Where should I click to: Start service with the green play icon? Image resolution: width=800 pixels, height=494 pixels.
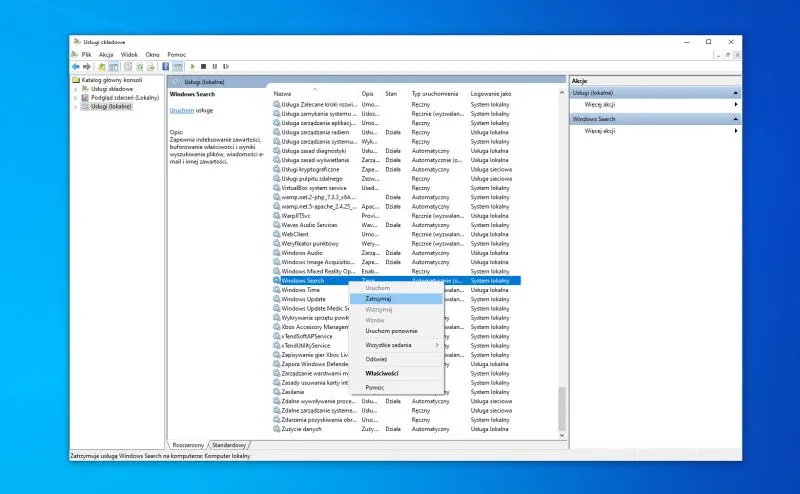click(x=192, y=67)
